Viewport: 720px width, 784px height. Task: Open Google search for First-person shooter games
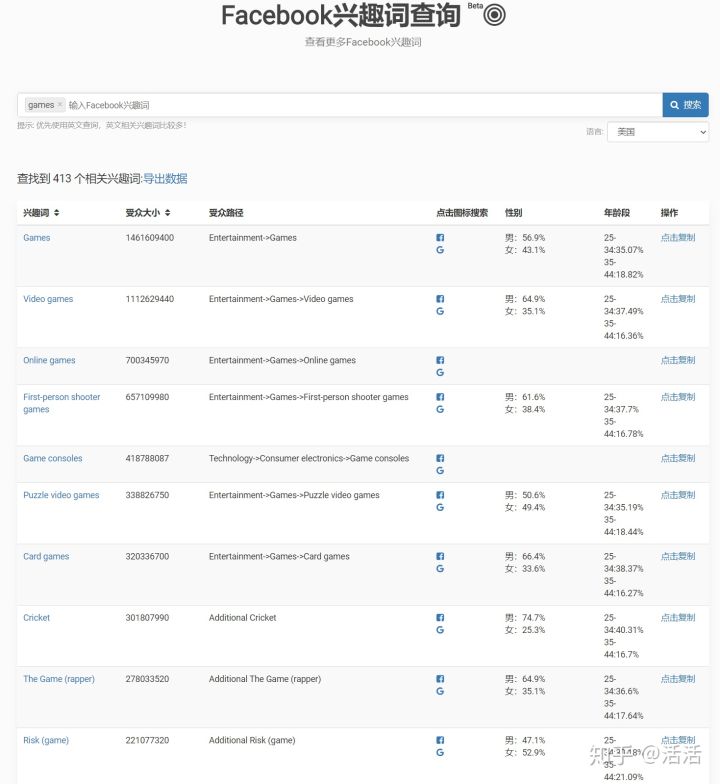tap(440, 409)
